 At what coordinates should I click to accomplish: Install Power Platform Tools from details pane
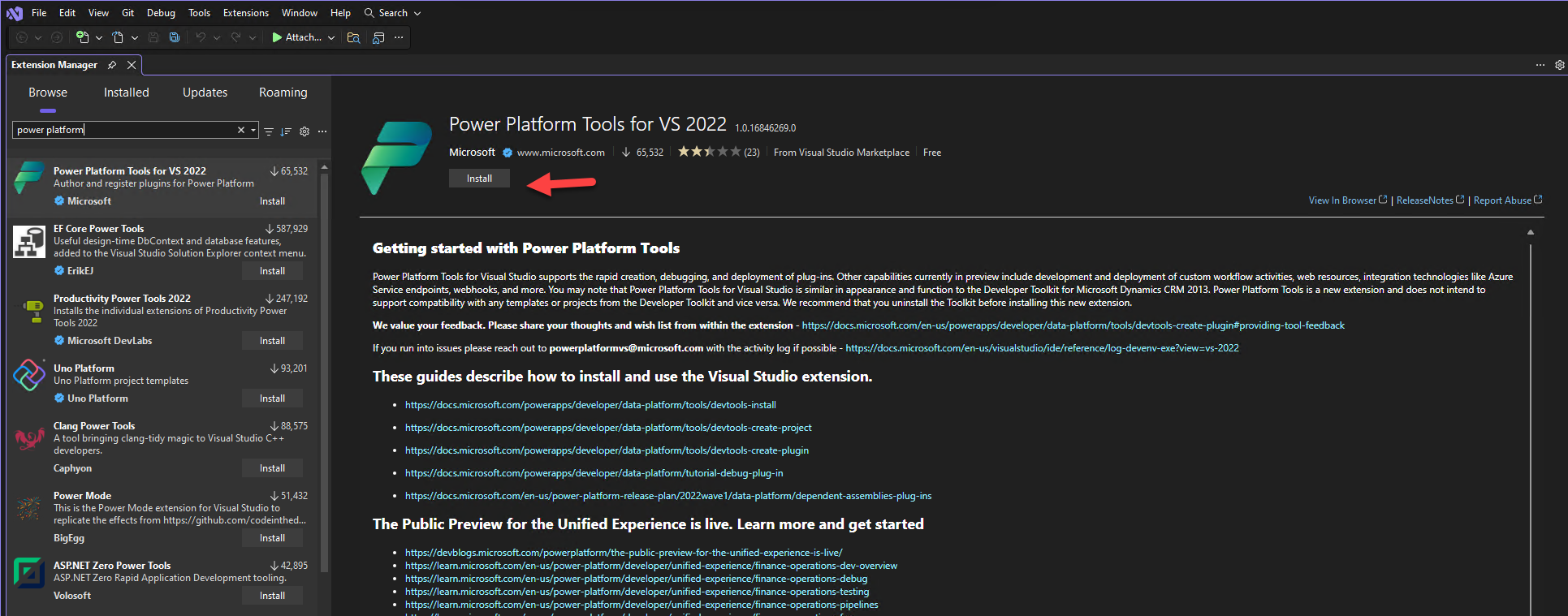pos(479,179)
